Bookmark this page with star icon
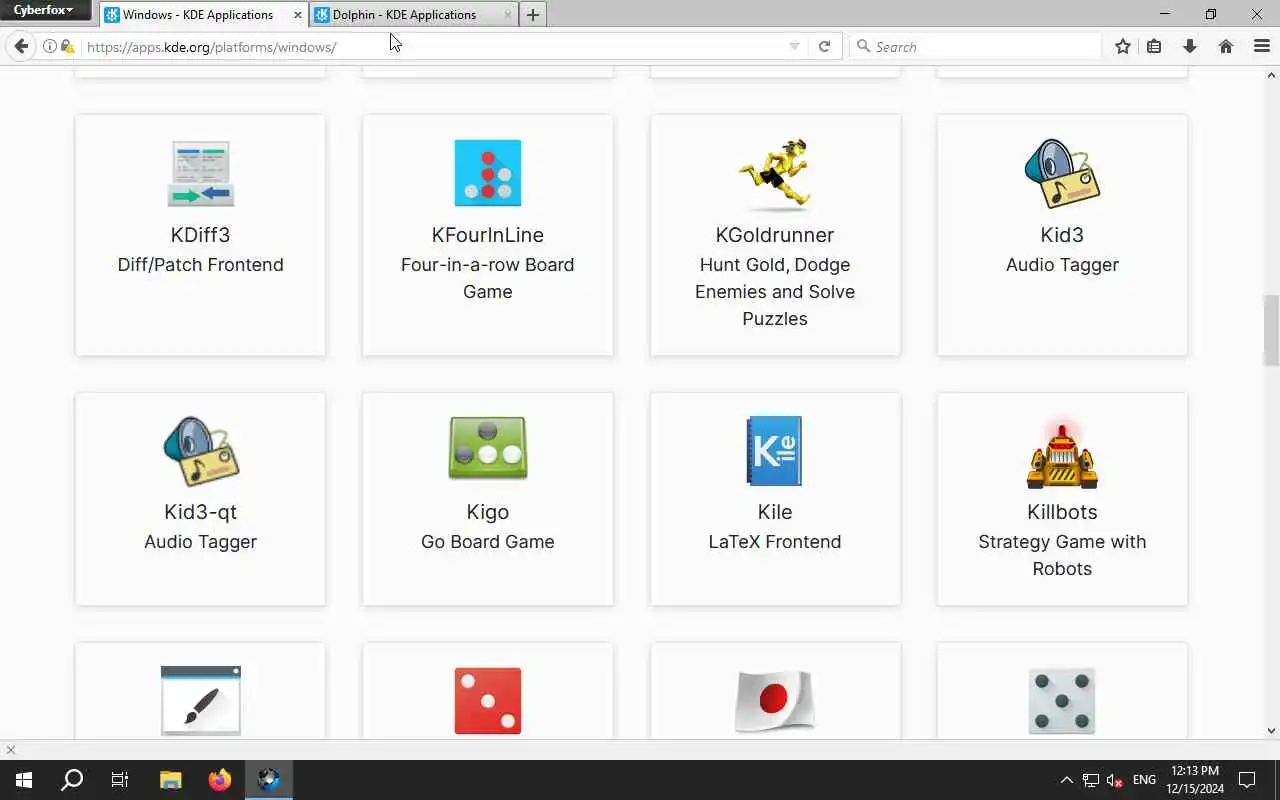Viewport: 1280px width, 800px height. [x=1123, y=46]
